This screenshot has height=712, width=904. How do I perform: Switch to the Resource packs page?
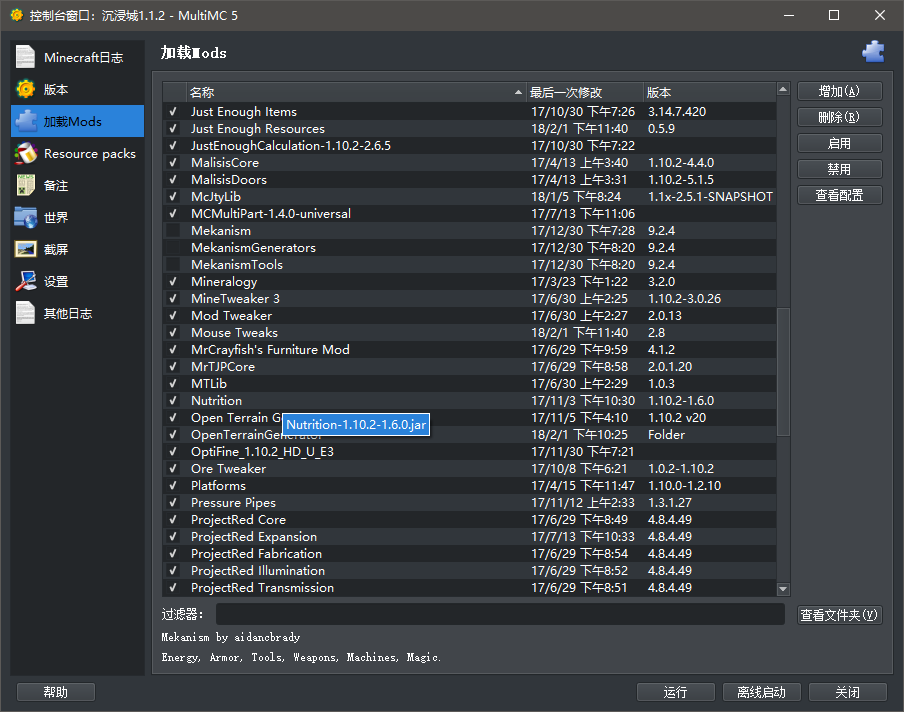pos(77,153)
